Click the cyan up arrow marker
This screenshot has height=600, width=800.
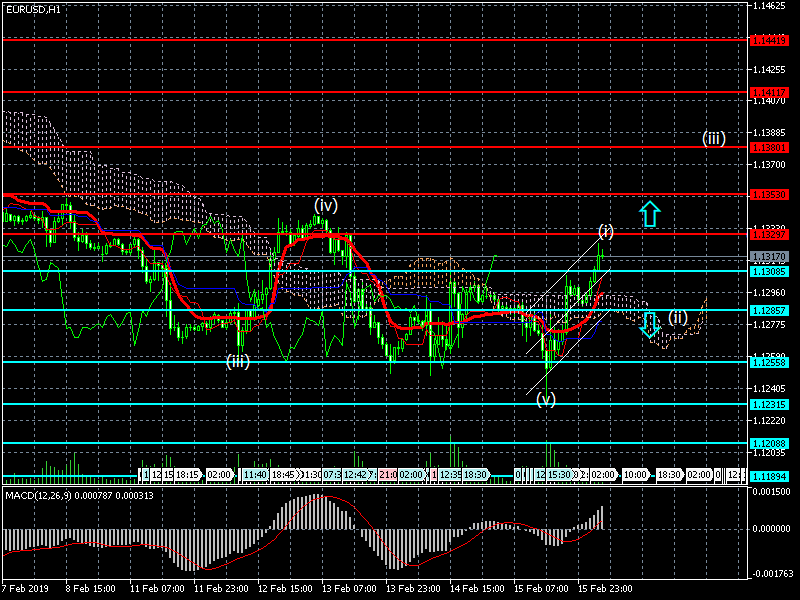[x=650, y=213]
